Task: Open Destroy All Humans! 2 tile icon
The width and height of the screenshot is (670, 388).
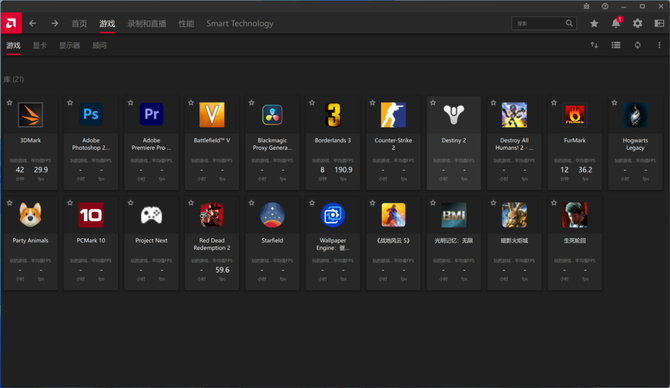Action: tap(514, 115)
